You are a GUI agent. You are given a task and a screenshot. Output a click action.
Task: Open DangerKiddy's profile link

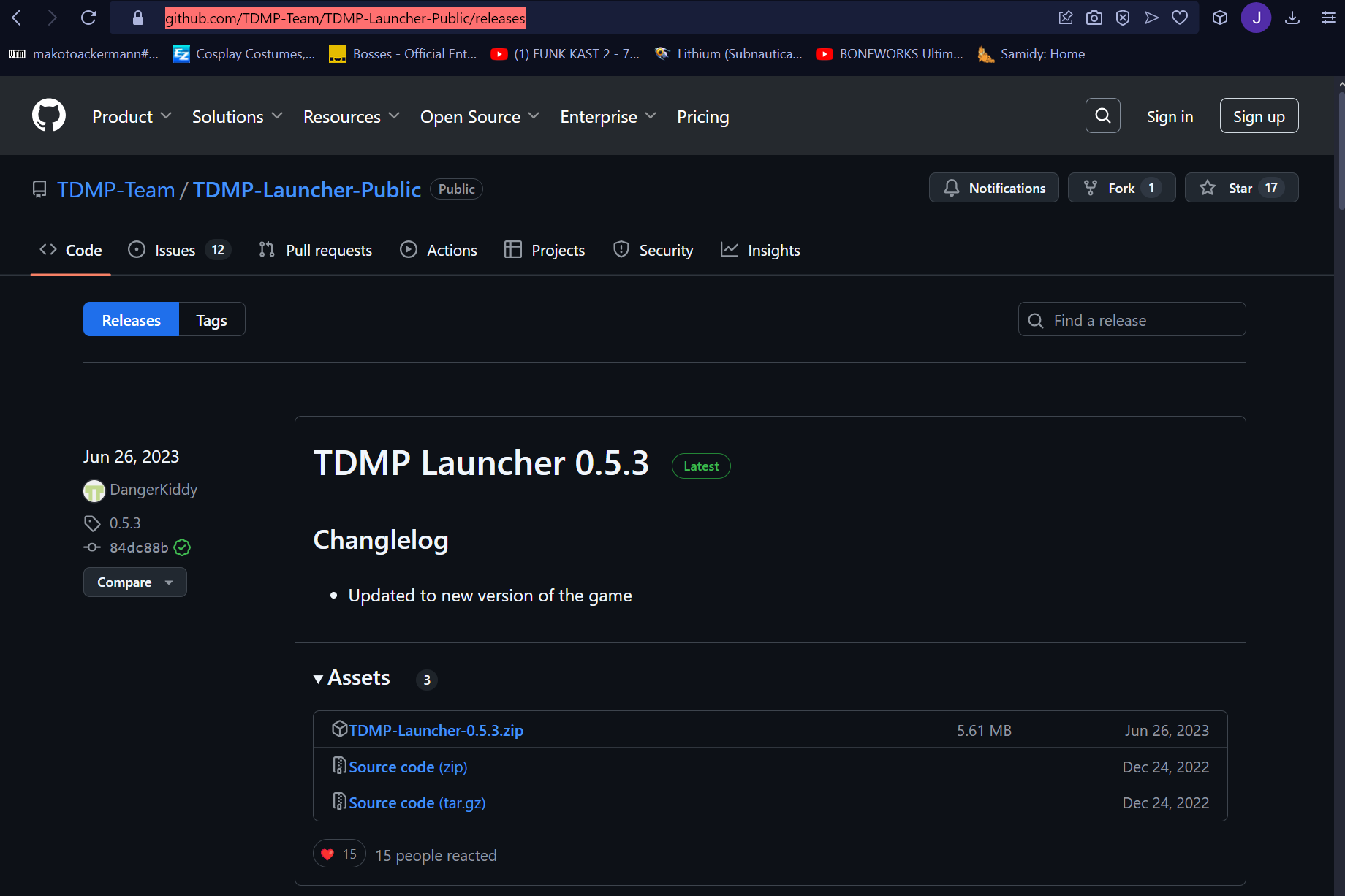(154, 490)
